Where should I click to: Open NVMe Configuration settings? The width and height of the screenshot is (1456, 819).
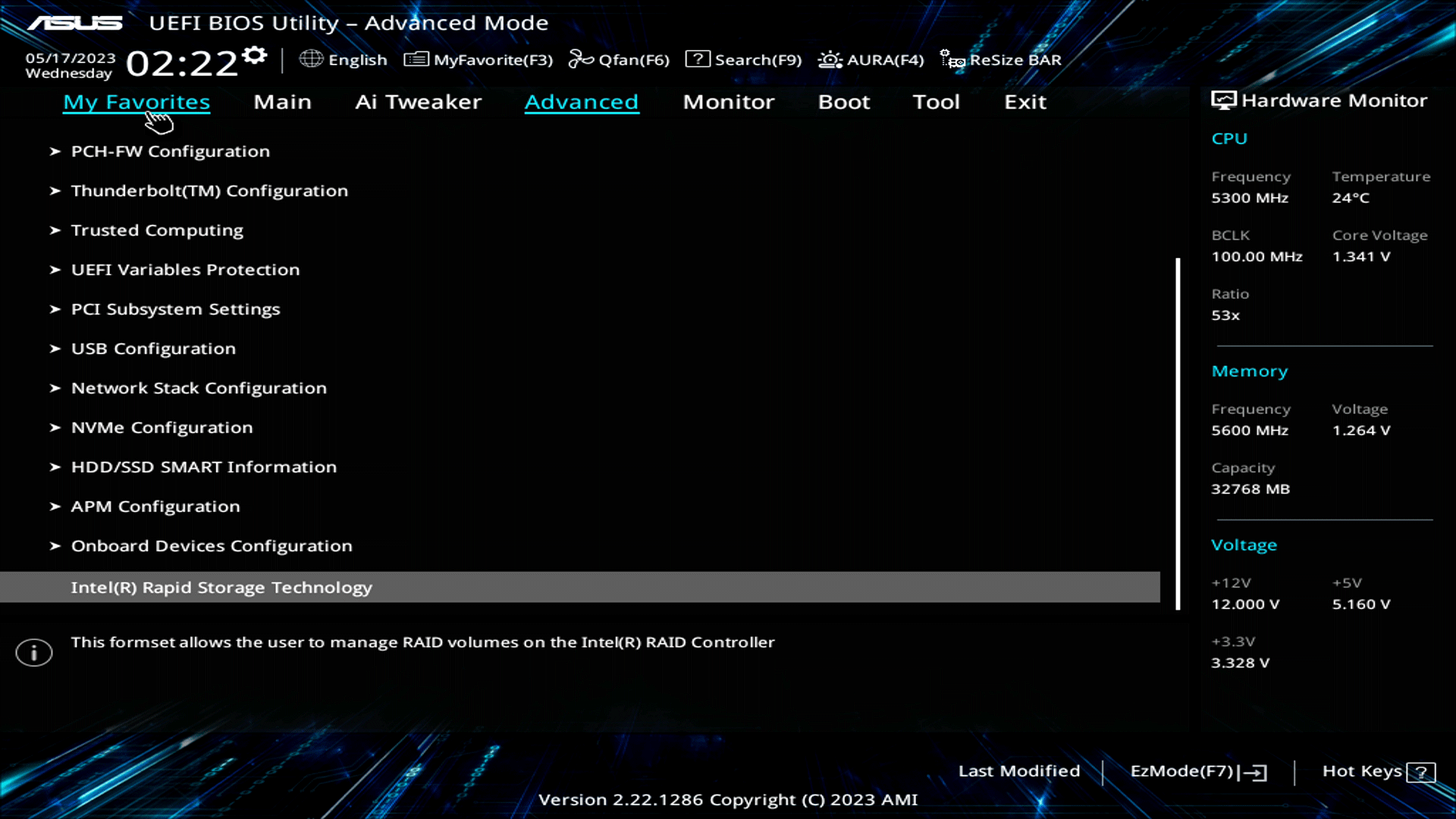162,427
